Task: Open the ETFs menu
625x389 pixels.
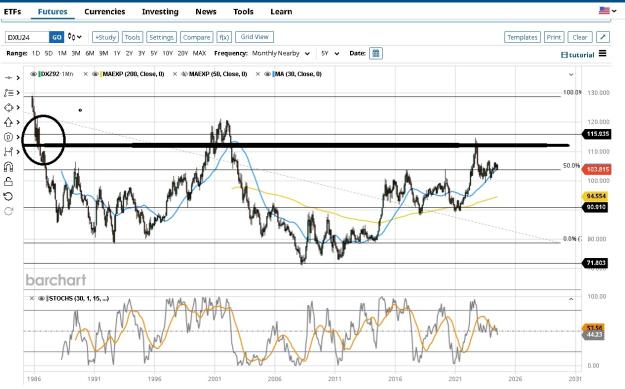Action: tap(12, 12)
